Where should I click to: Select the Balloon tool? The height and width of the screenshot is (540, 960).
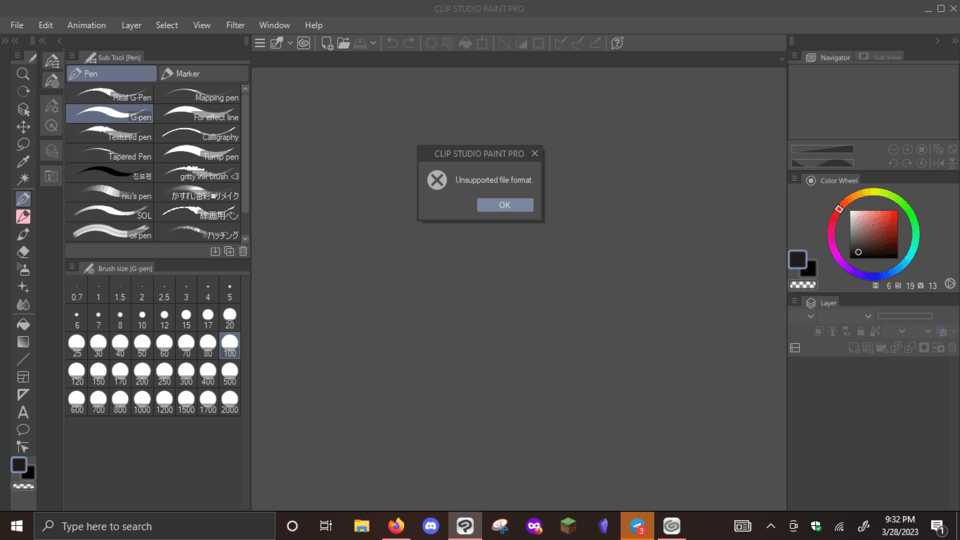pyautogui.click(x=23, y=430)
